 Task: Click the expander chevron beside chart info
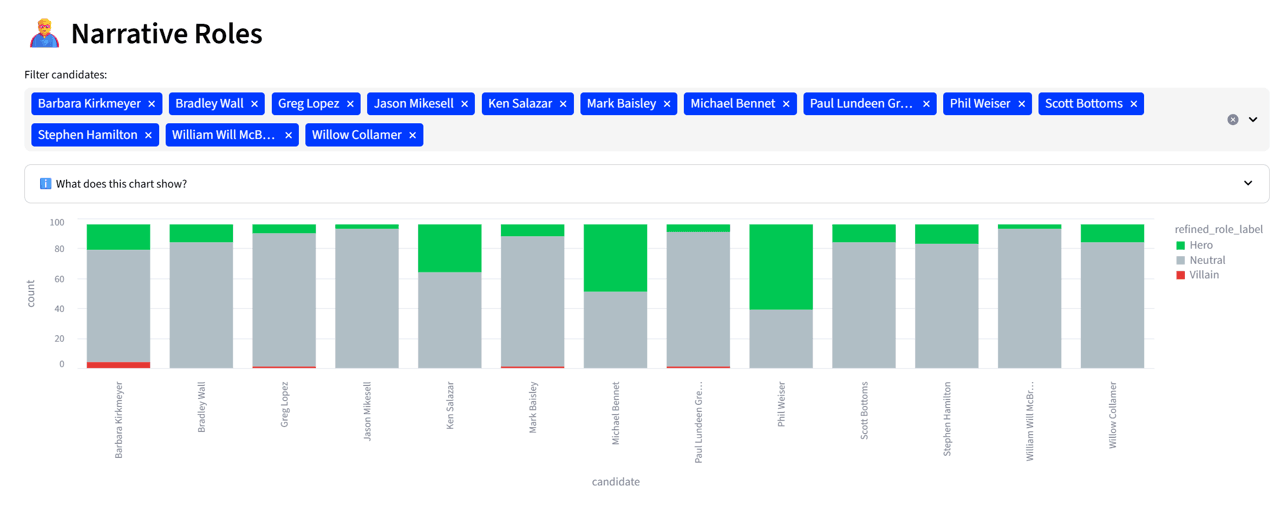click(1248, 184)
